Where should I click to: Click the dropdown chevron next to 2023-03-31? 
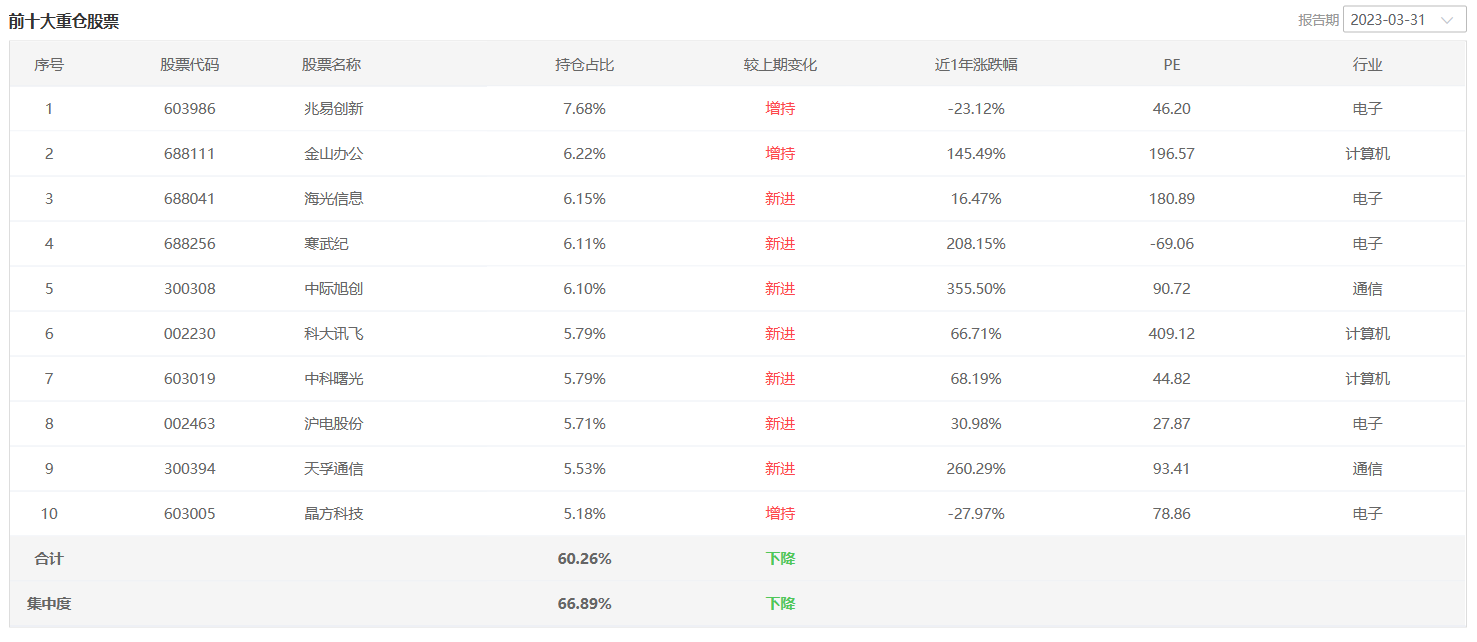(1447, 20)
